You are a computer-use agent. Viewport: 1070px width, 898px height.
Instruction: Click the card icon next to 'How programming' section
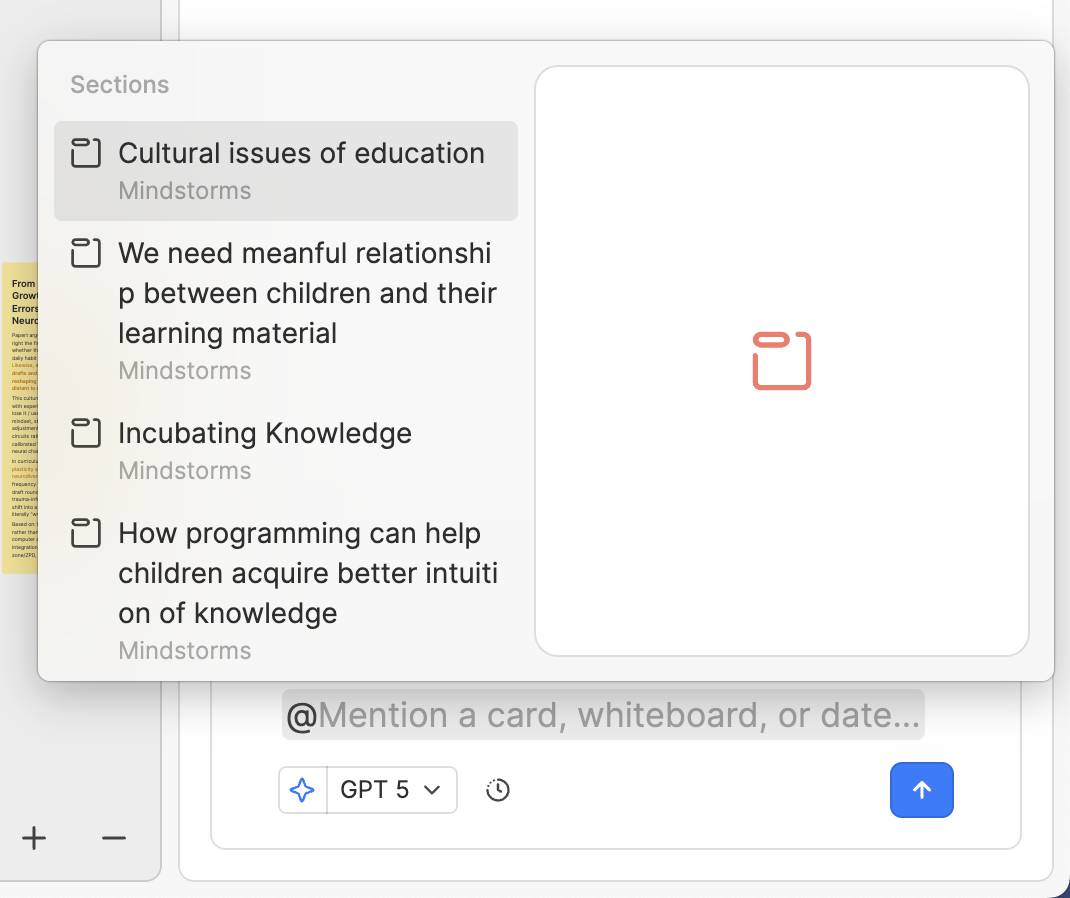tap(86, 533)
